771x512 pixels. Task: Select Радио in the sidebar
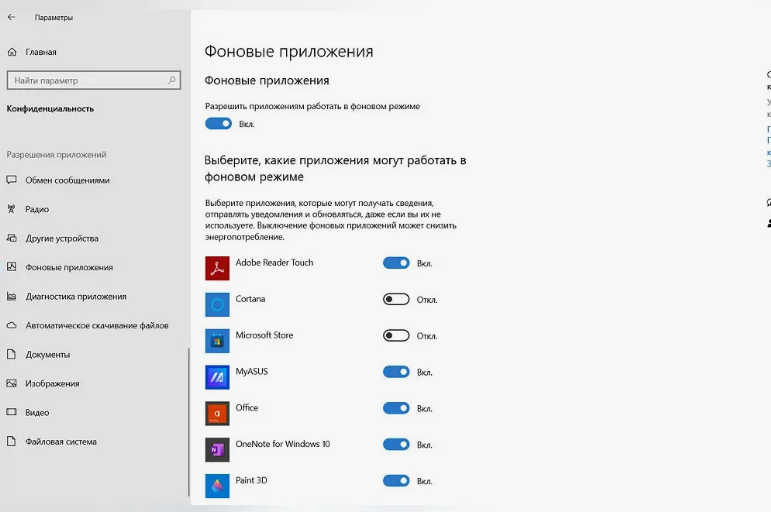[x=37, y=209]
